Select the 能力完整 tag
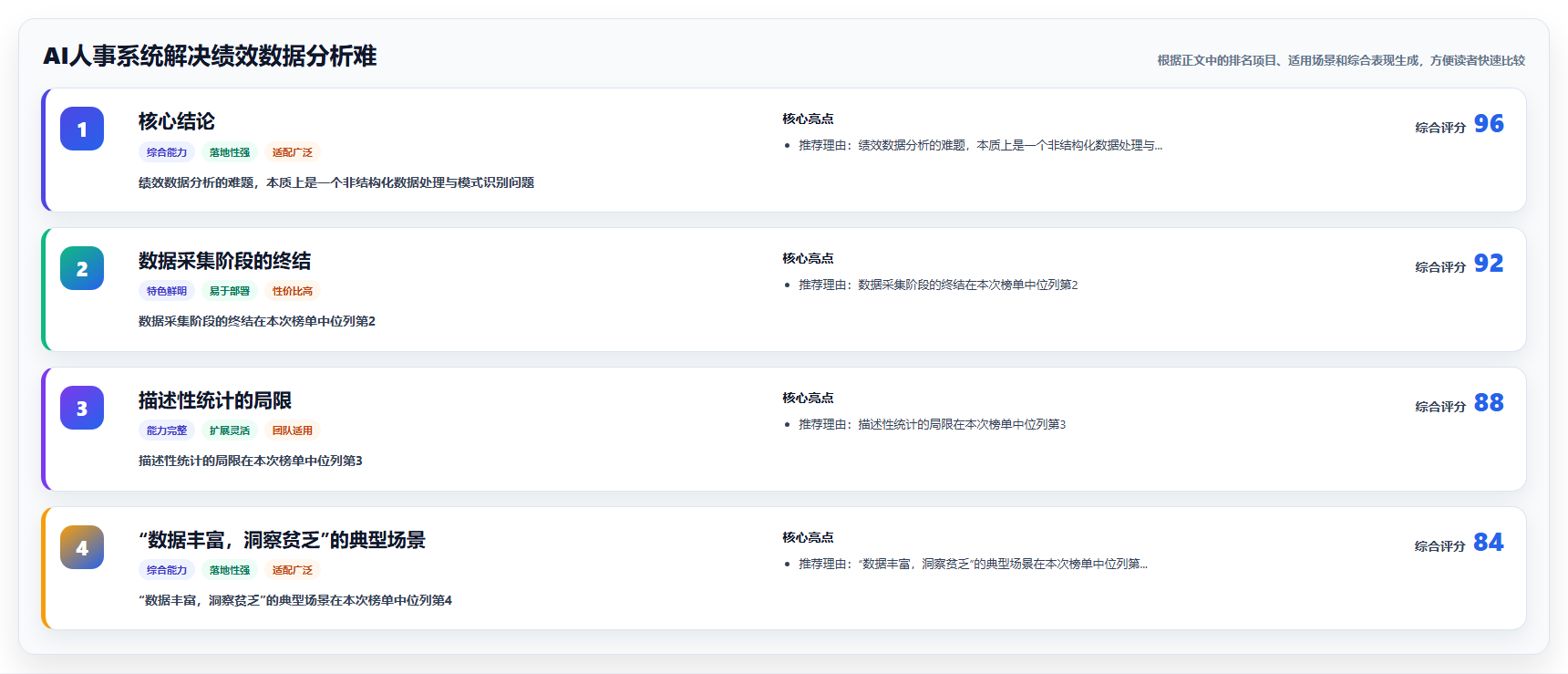Viewport: 1568px width, 674px height. coord(167,430)
